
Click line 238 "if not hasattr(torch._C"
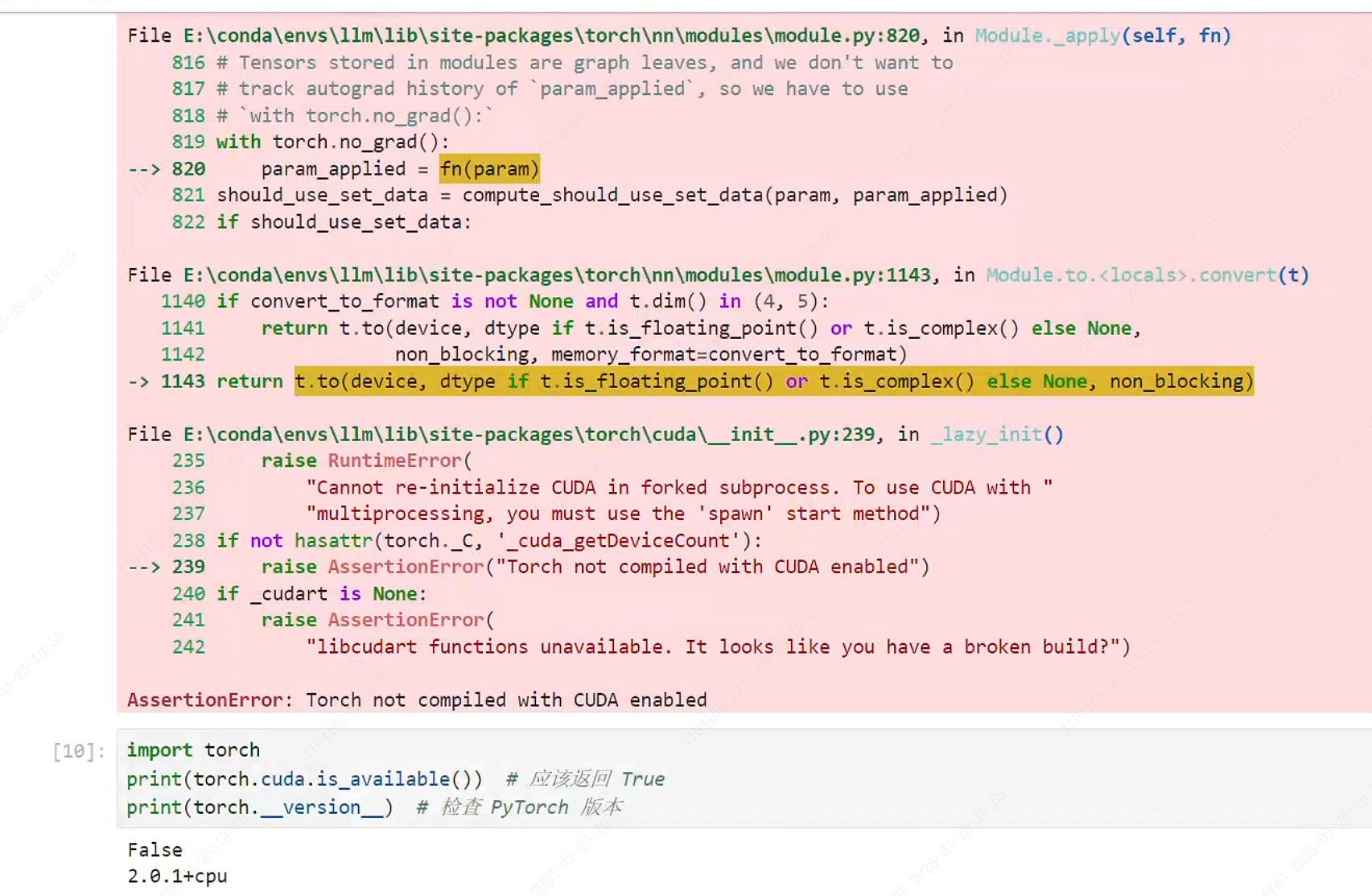(489, 540)
